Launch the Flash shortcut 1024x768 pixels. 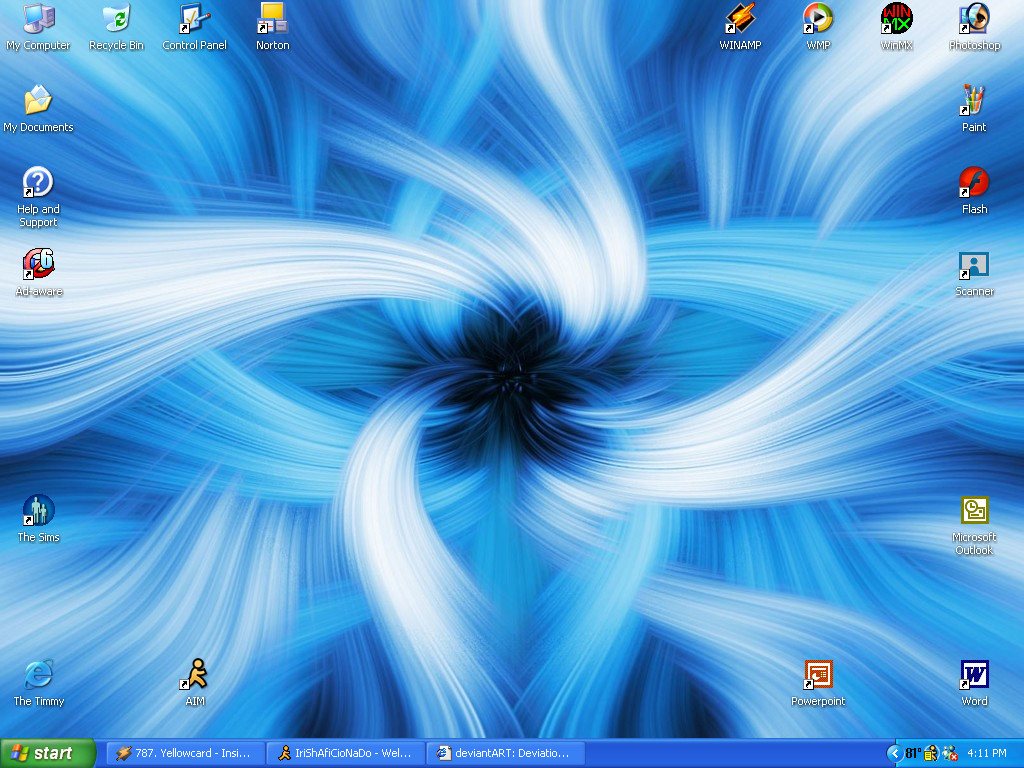pos(974,191)
